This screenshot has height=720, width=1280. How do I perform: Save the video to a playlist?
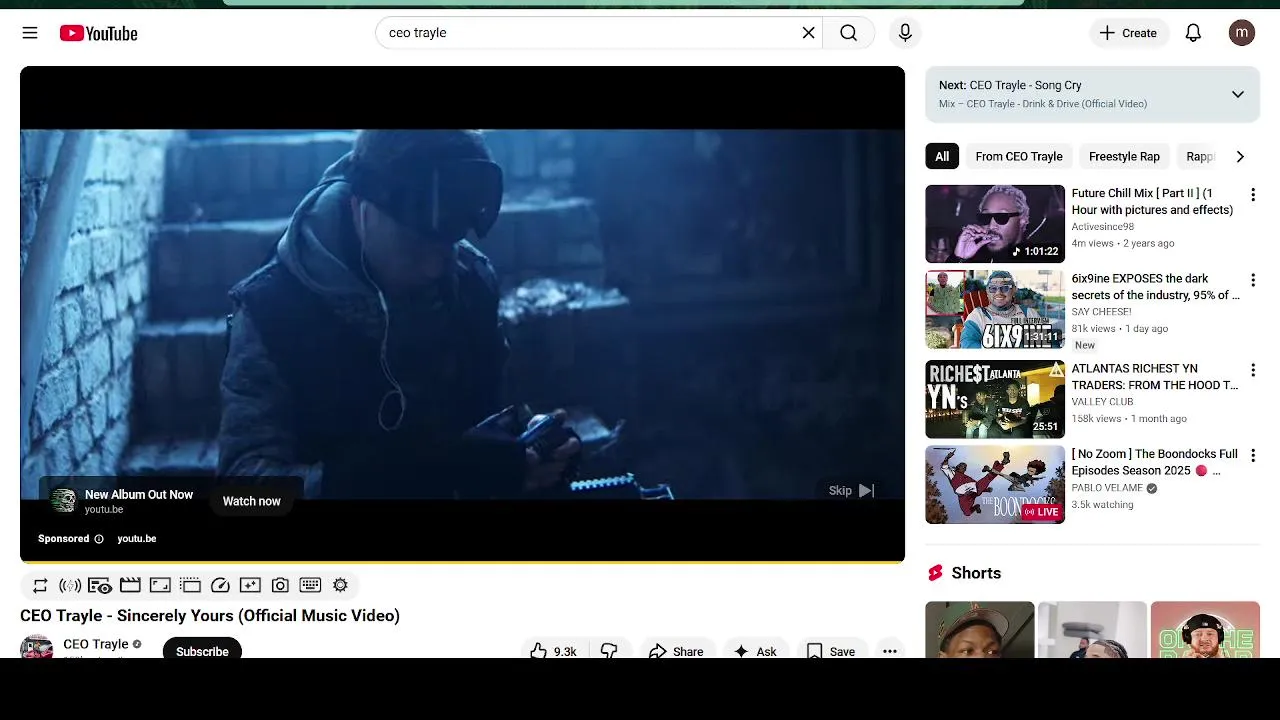point(831,650)
